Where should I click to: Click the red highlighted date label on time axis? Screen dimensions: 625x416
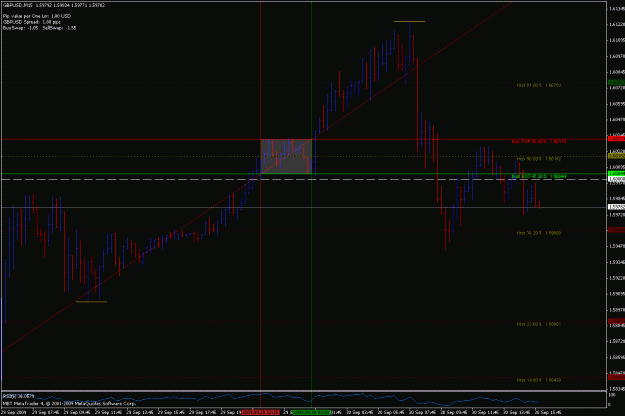[260, 412]
